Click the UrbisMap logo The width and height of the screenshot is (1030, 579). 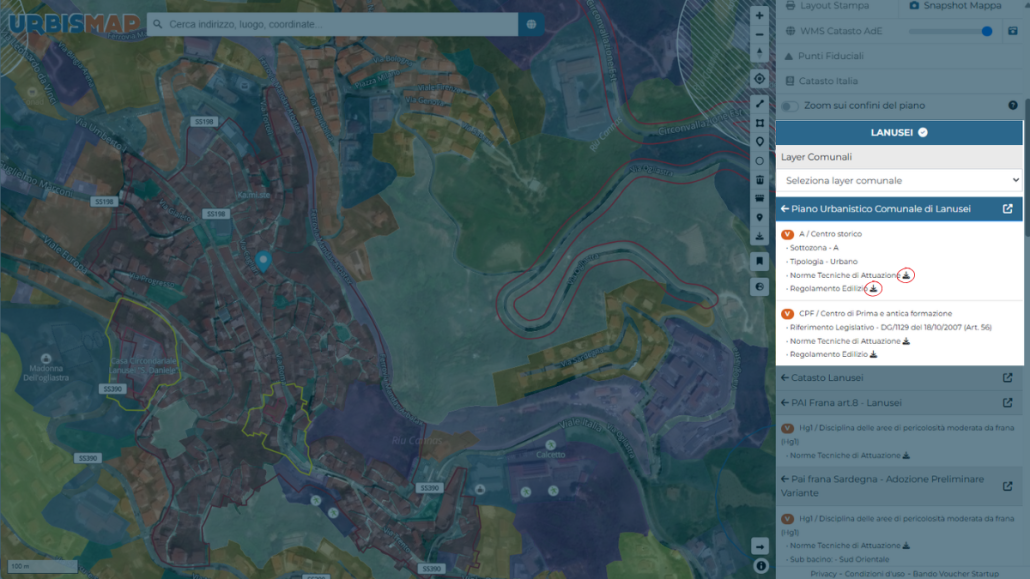tap(74, 24)
